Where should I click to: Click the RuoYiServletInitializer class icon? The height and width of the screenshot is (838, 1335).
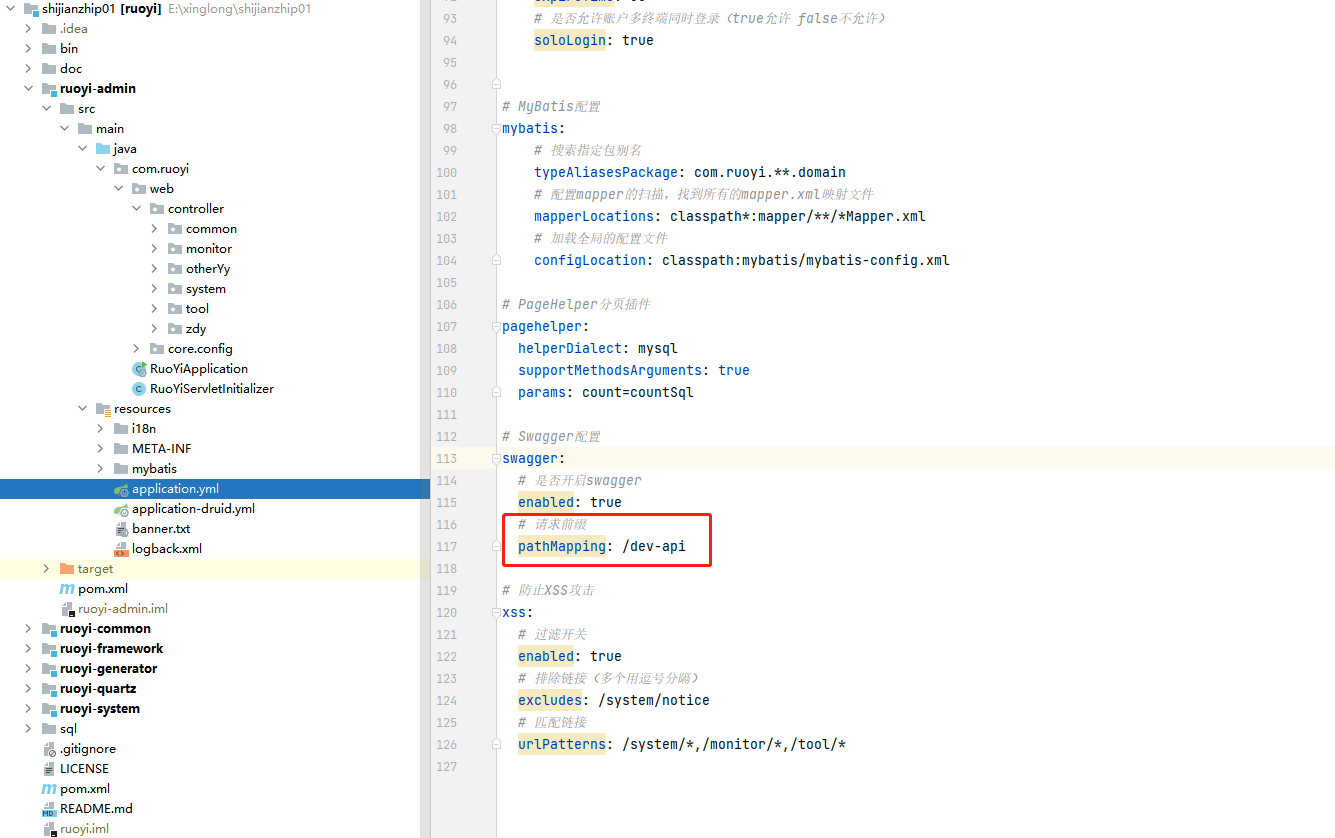[139, 389]
